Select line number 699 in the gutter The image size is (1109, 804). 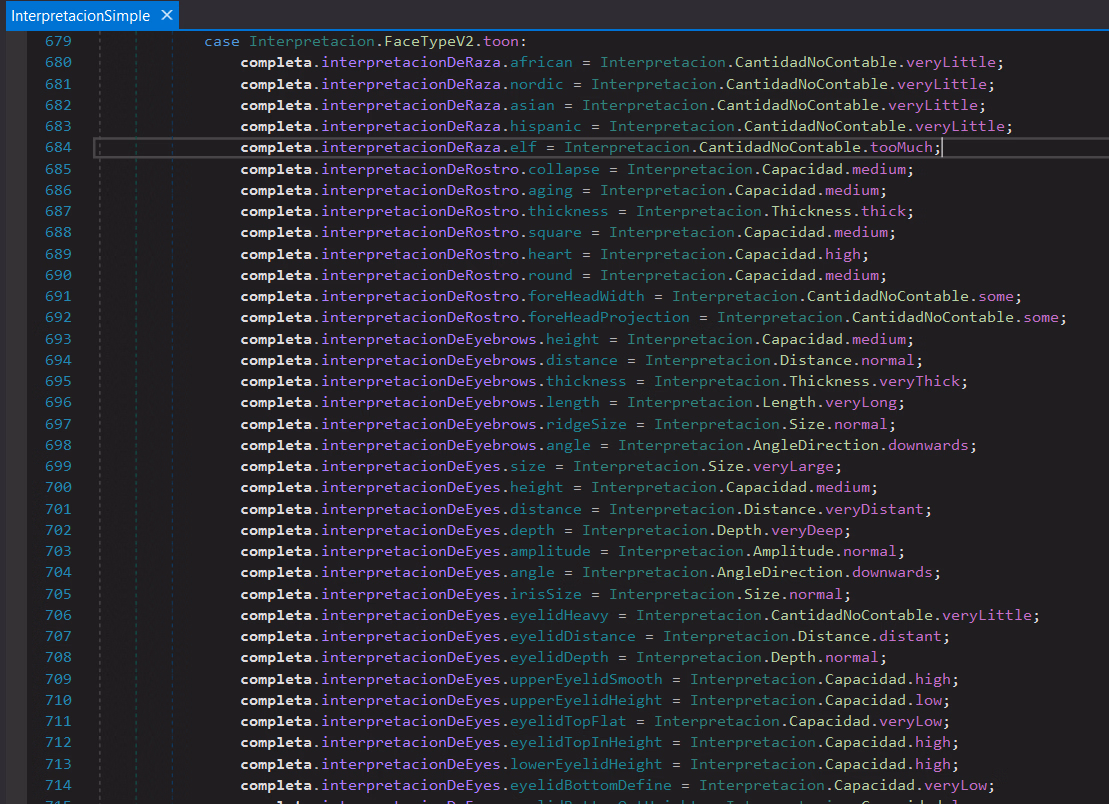click(58, 466)
